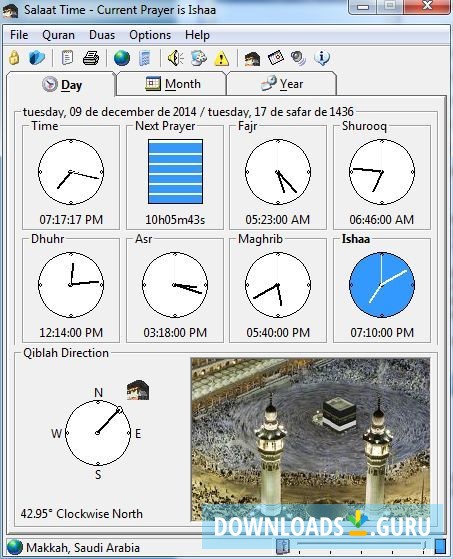Click the opacity icon left of slider
This screenshot has width=453, height=559.
click(x=283, y=547)
